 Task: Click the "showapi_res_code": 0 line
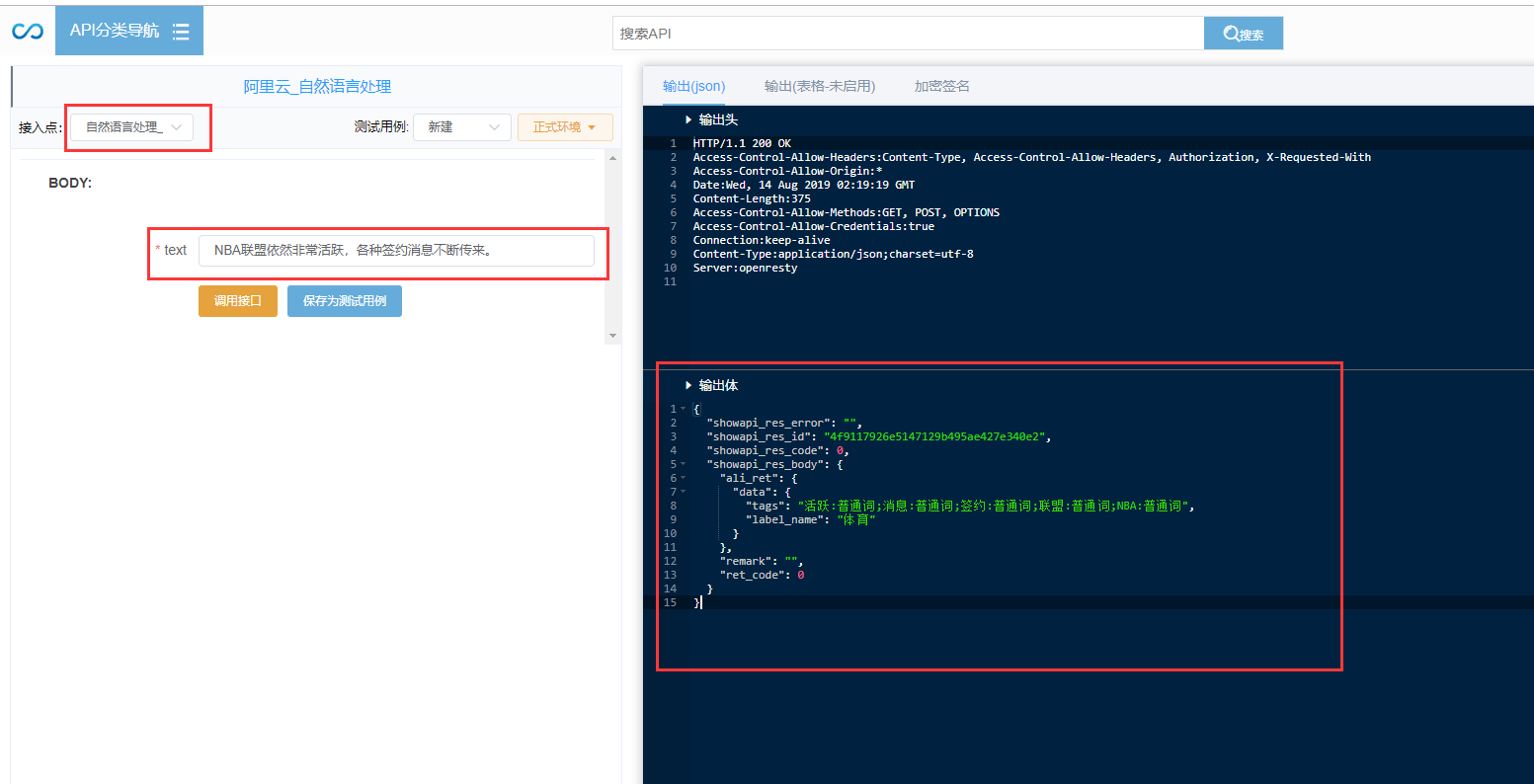777,450
